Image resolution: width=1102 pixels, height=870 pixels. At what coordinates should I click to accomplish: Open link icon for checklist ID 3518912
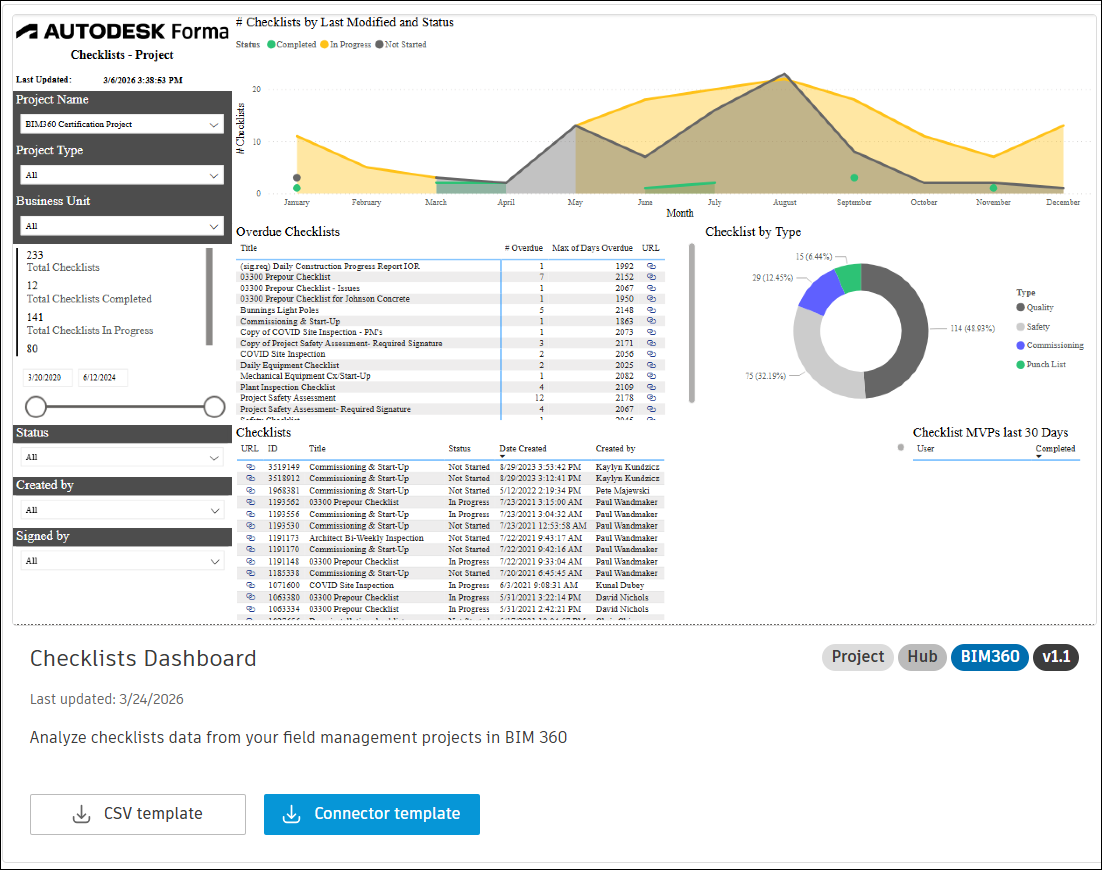(x=250, y=479)
